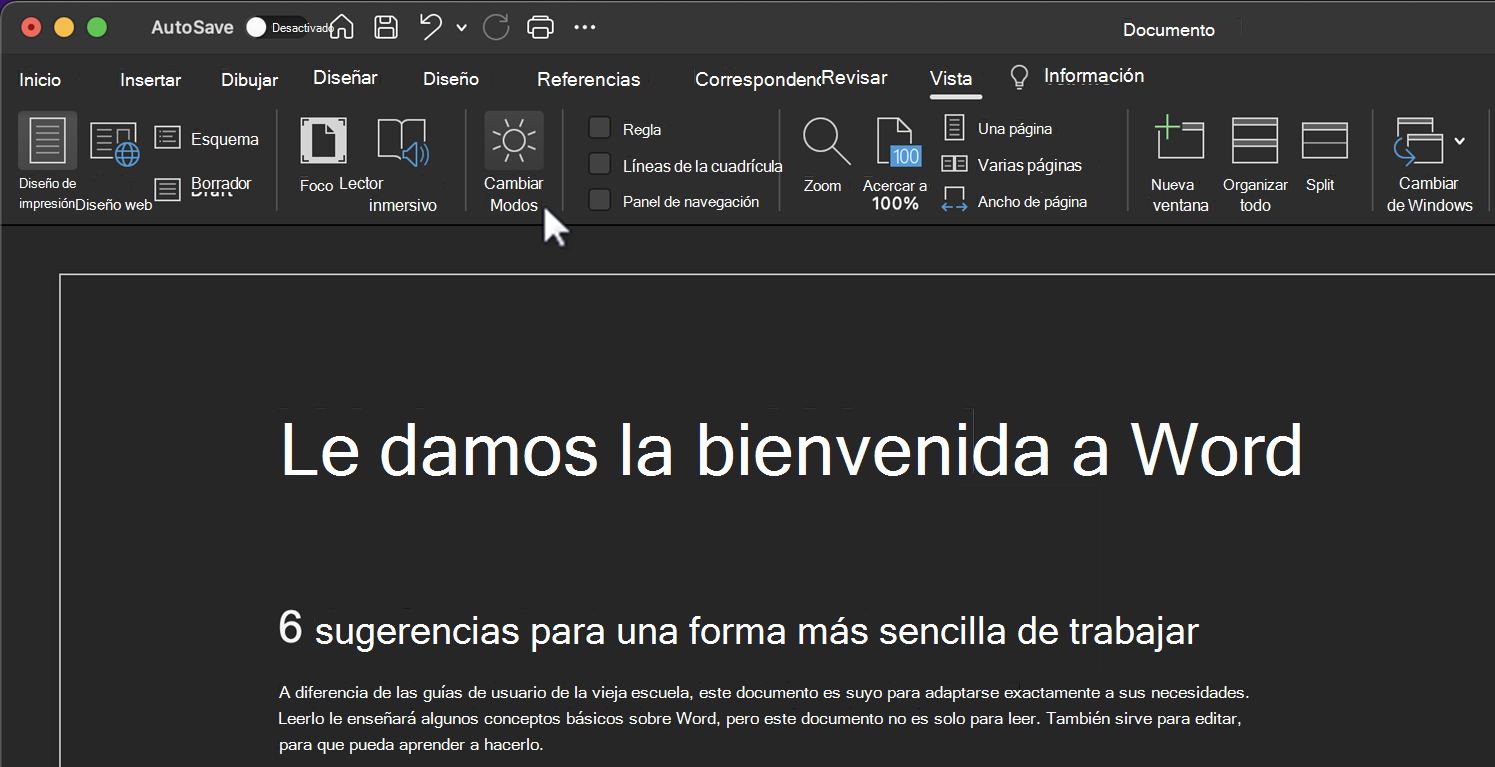Select Una página view

point(998,128)
